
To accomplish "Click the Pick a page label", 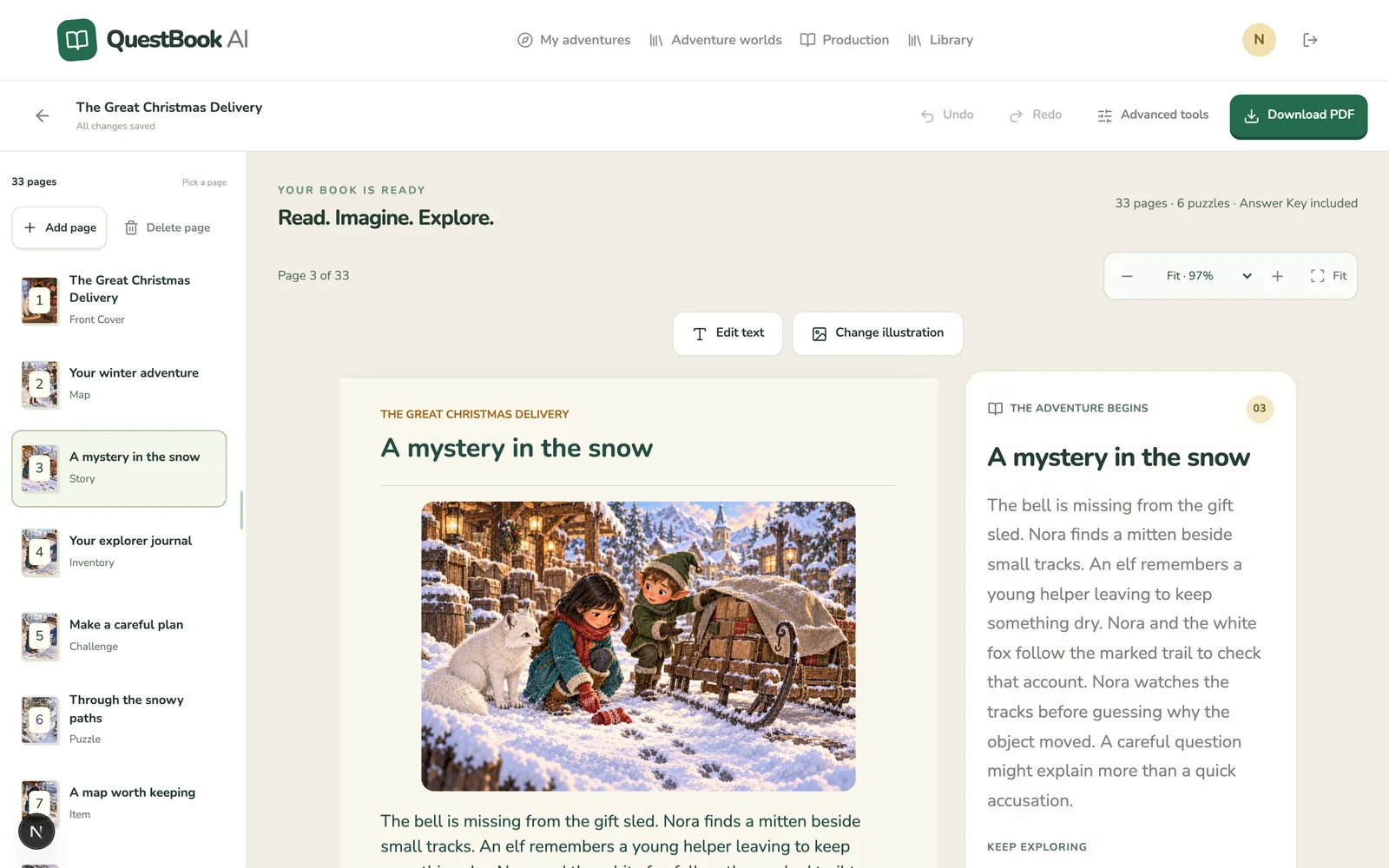I will [204, 182].
